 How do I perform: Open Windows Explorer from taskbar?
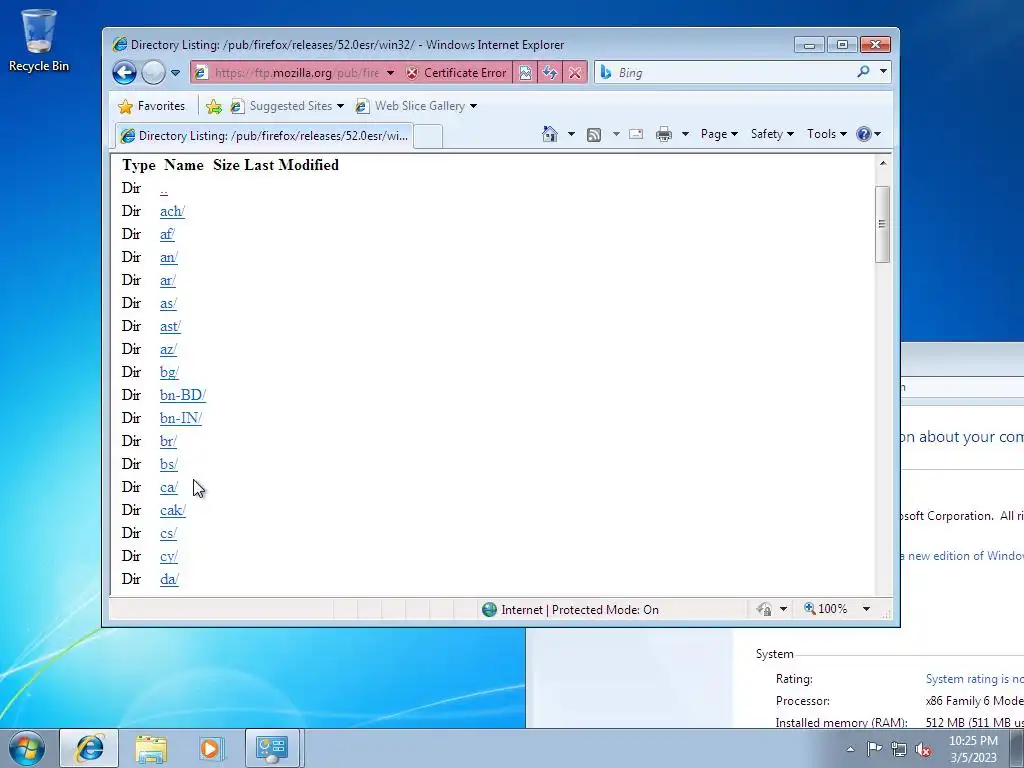coord(152,748)
